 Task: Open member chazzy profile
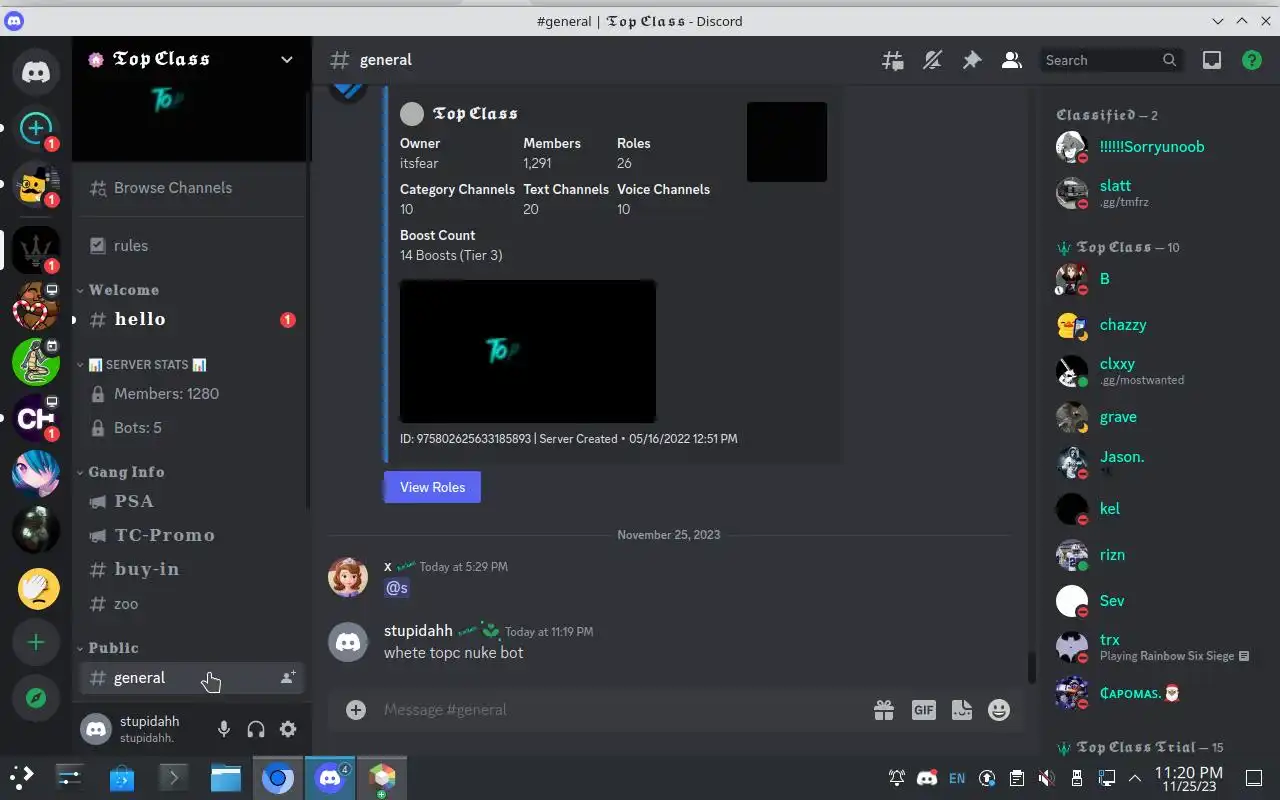(x=1152, y=325)
